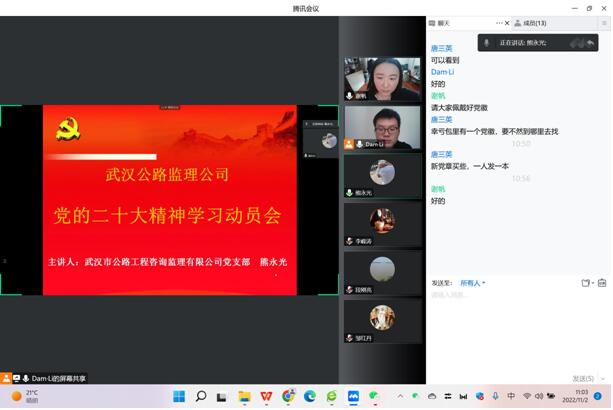Close the chat (聊天) panel
The height and width of the screenshot is (410, 613).
click(x=507, y=23)
